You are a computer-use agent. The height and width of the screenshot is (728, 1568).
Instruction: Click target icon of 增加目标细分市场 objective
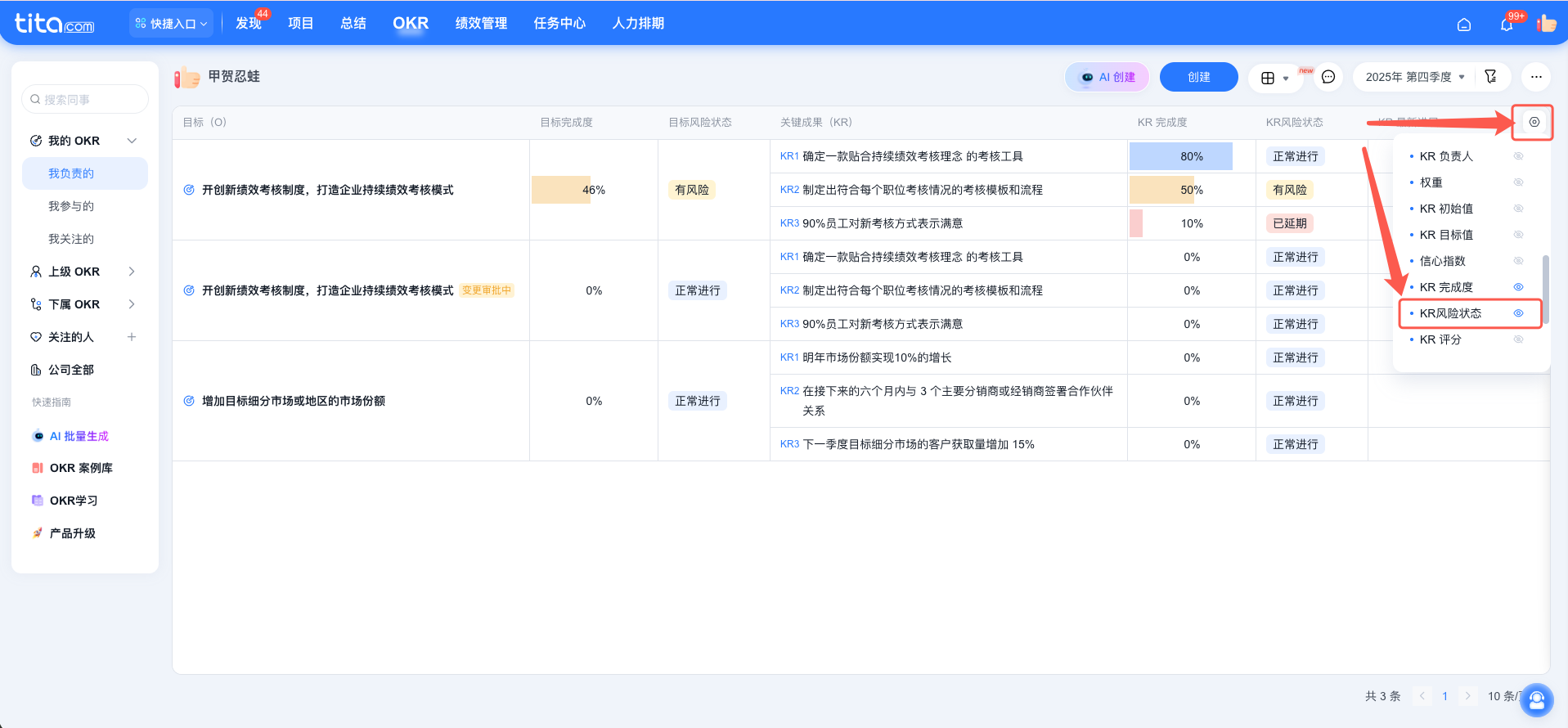point(189,401)
